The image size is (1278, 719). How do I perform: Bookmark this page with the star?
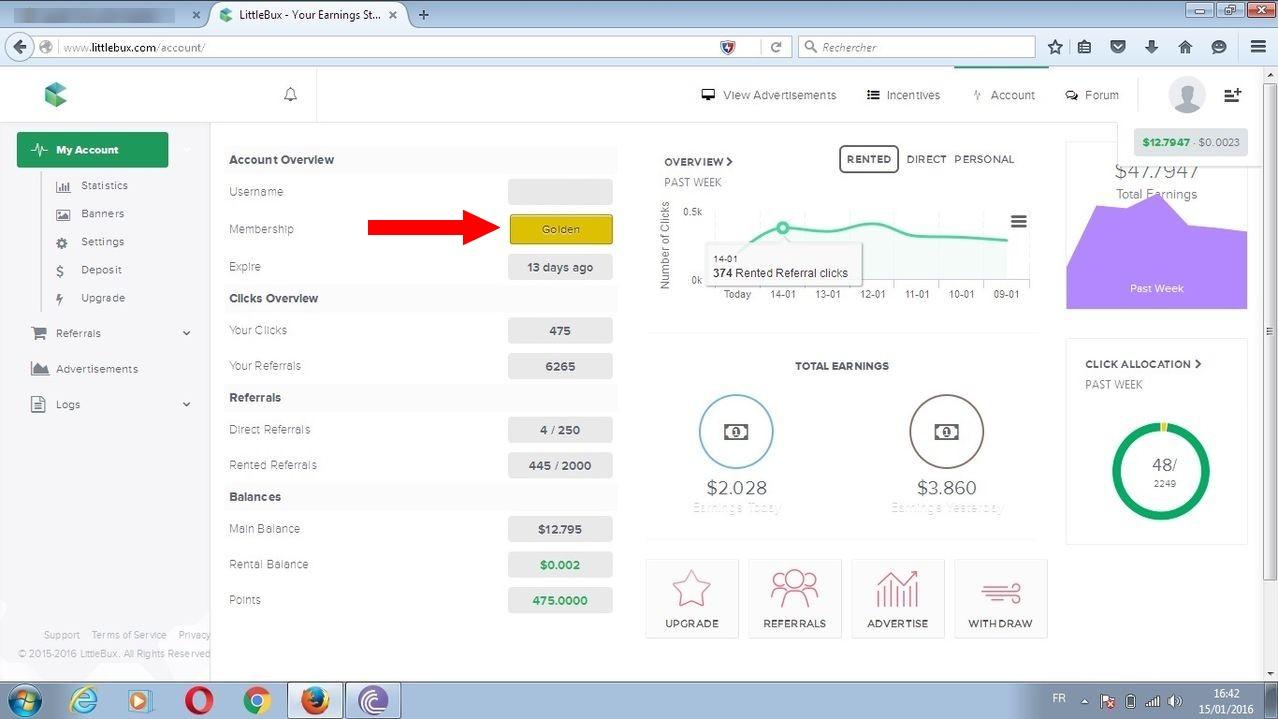(x=1055, y=47)
